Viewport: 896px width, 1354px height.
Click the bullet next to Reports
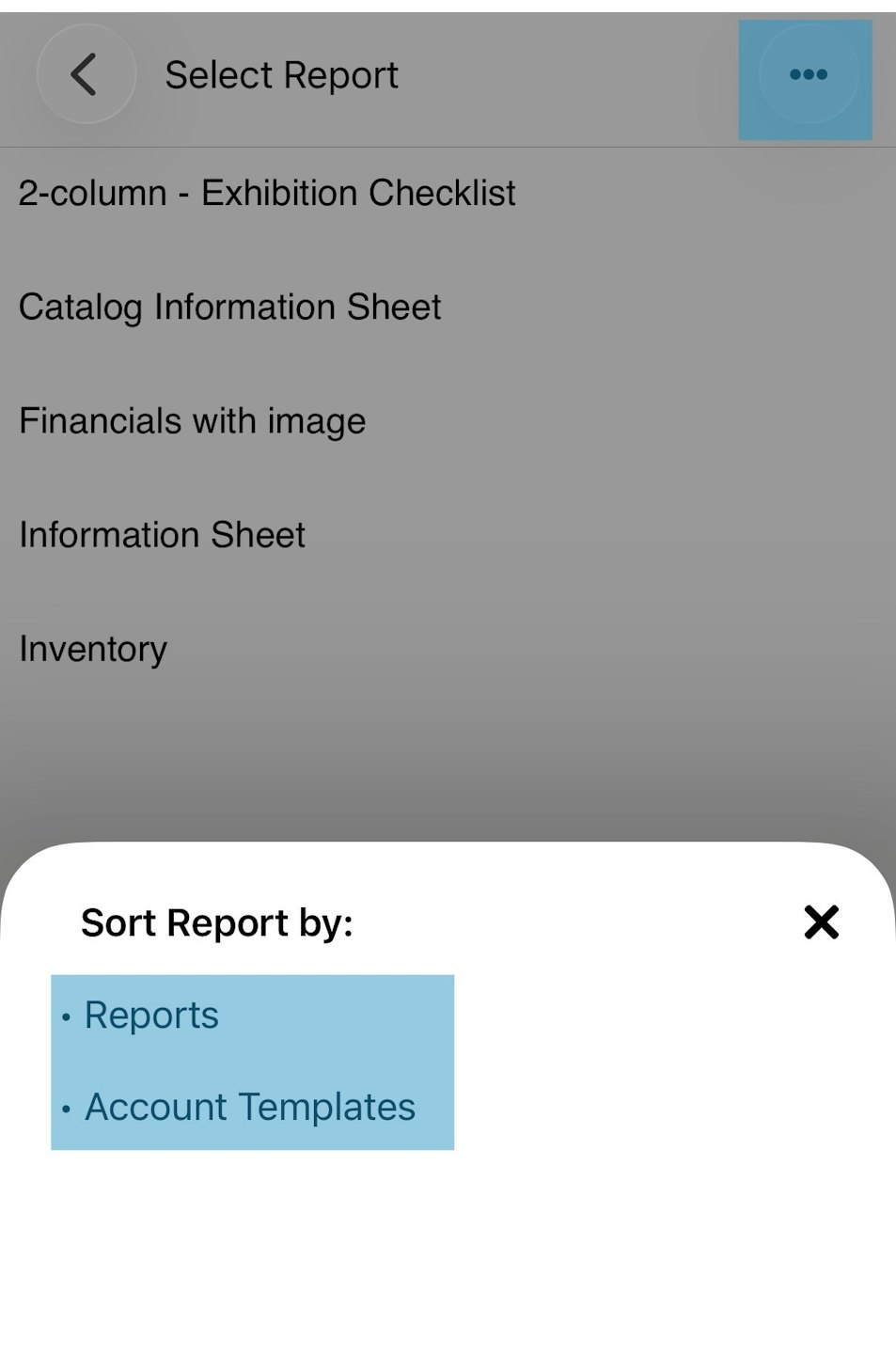[x=66, y=1017]
